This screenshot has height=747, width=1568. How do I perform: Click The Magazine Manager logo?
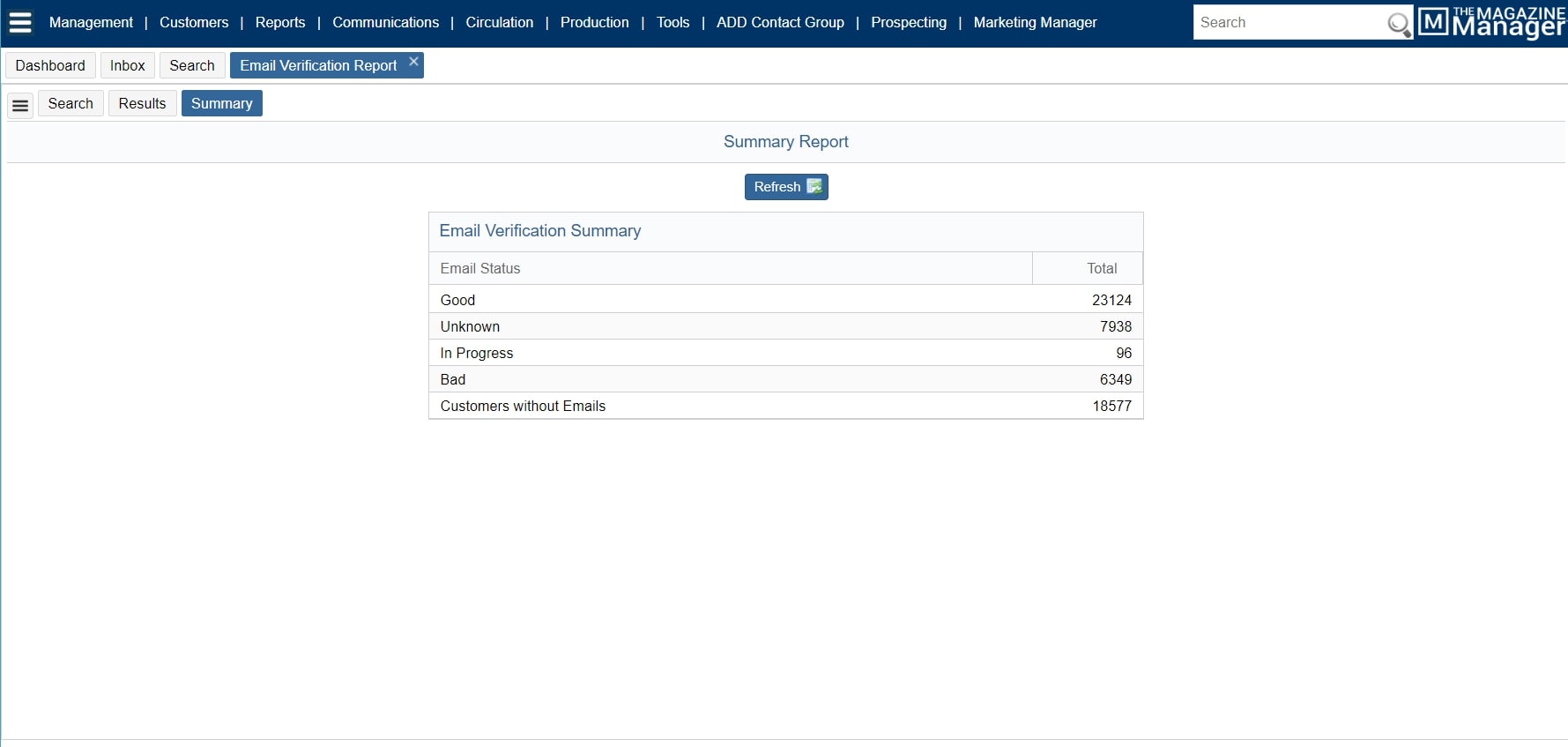tap(1491, 23)
